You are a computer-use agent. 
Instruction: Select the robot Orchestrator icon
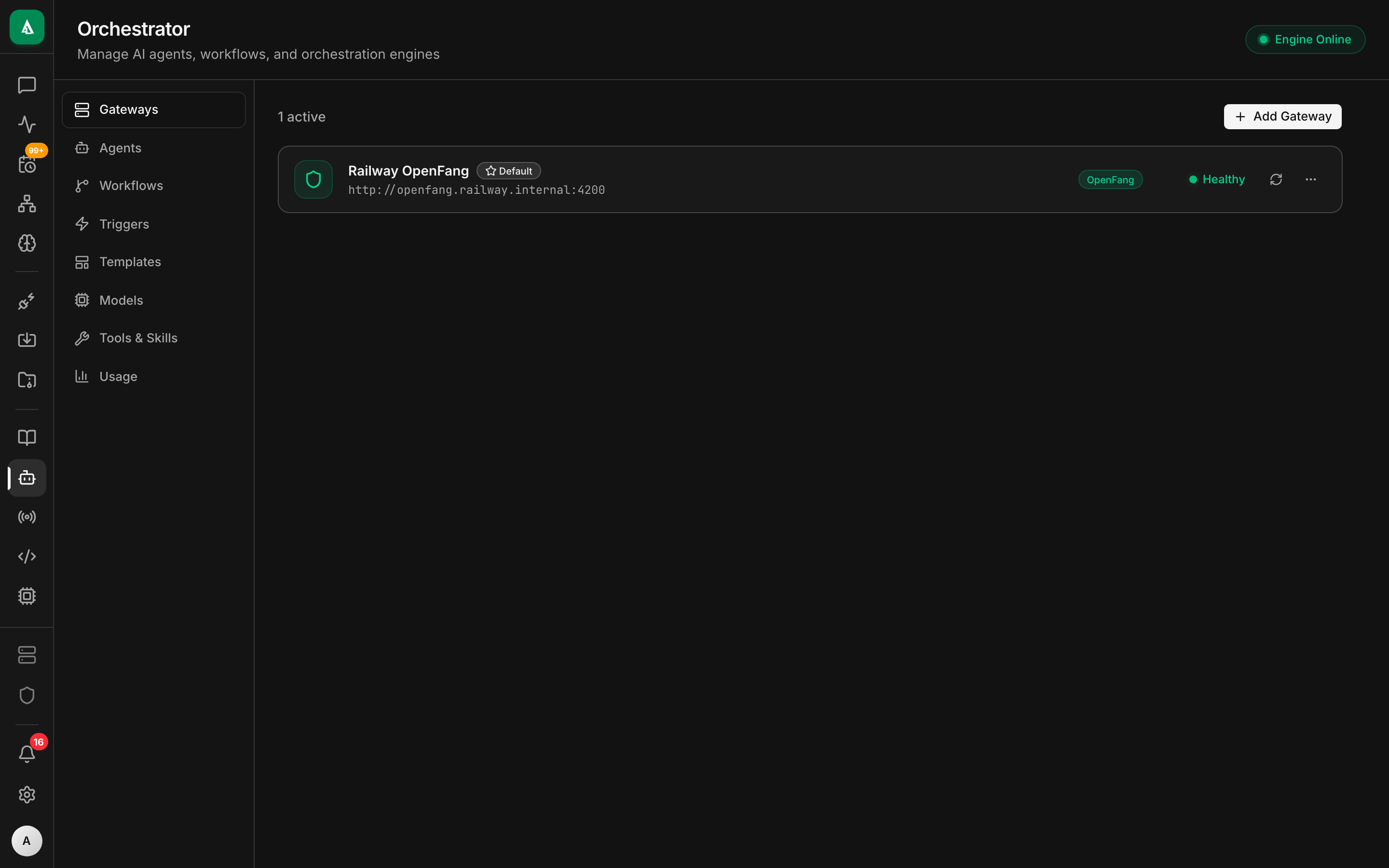point(27,477)
